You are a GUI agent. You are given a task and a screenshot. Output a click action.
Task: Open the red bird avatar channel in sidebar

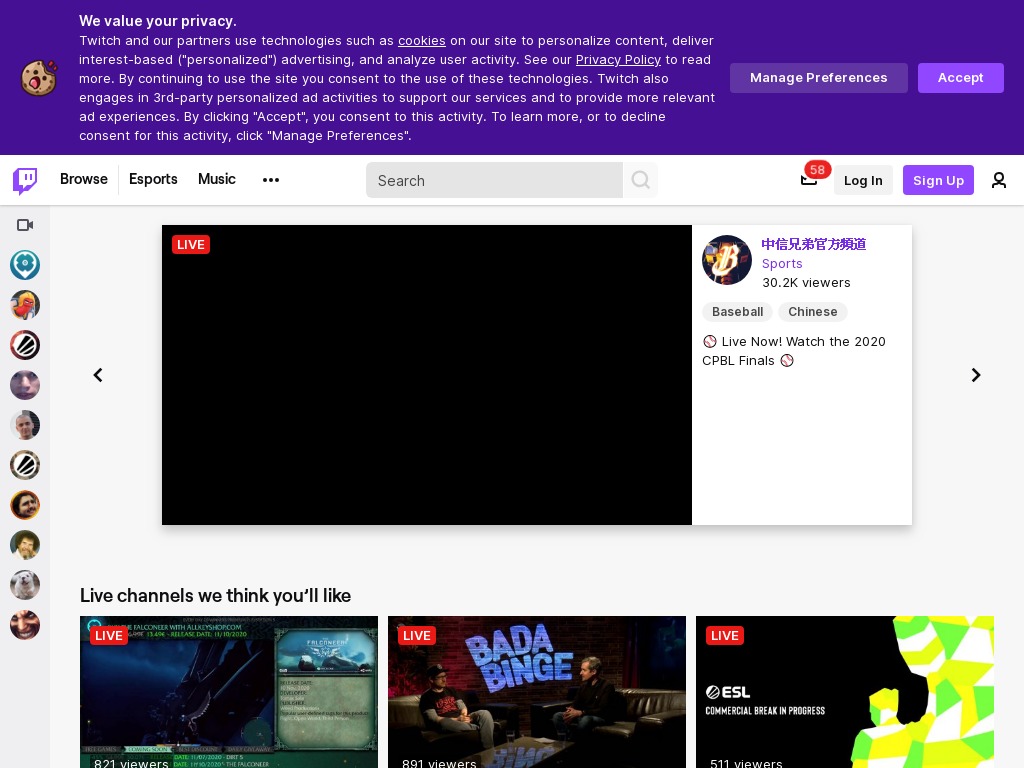click(x=25, y=305)
